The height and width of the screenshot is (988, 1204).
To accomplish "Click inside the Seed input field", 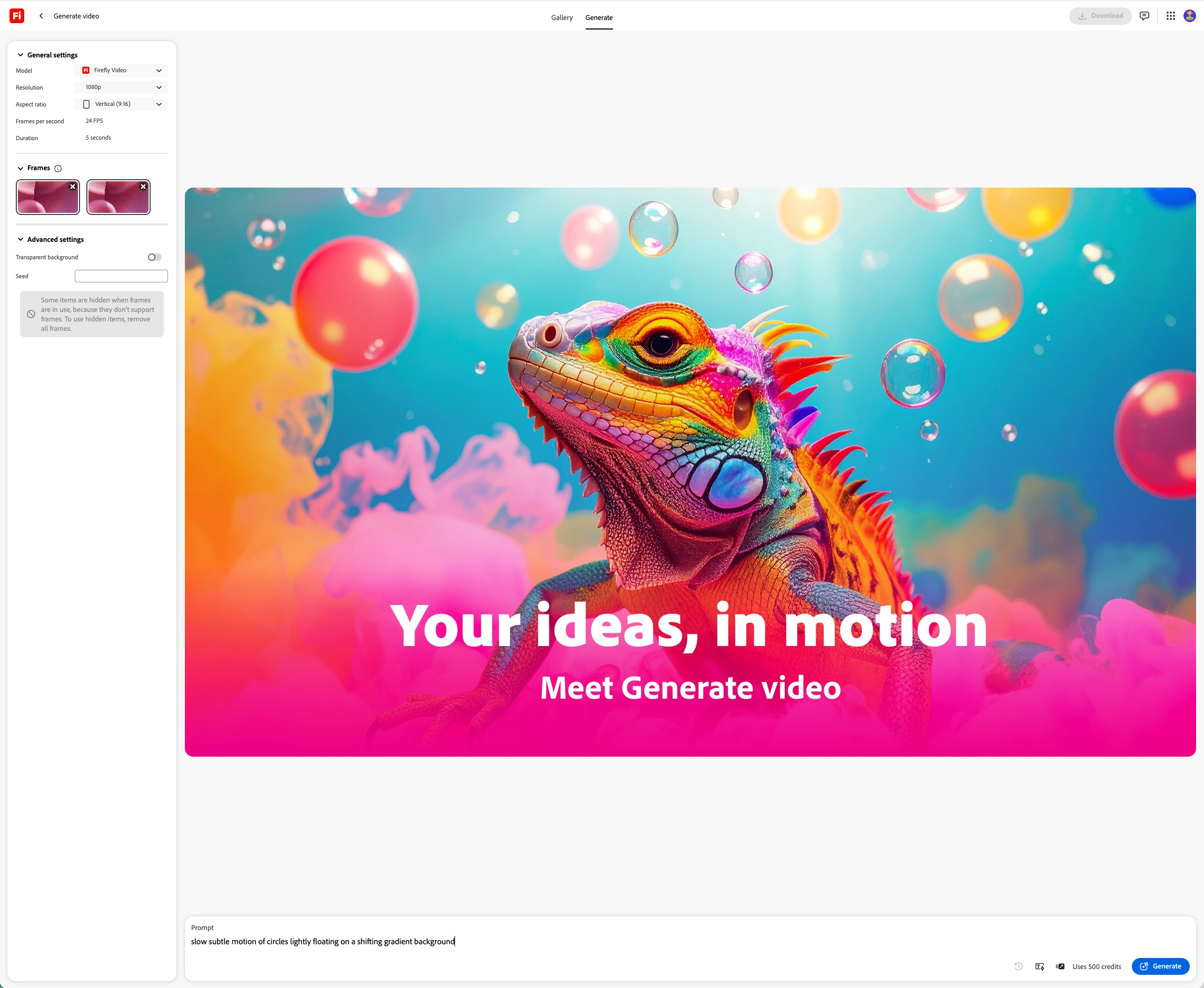I will click(121, 276).
